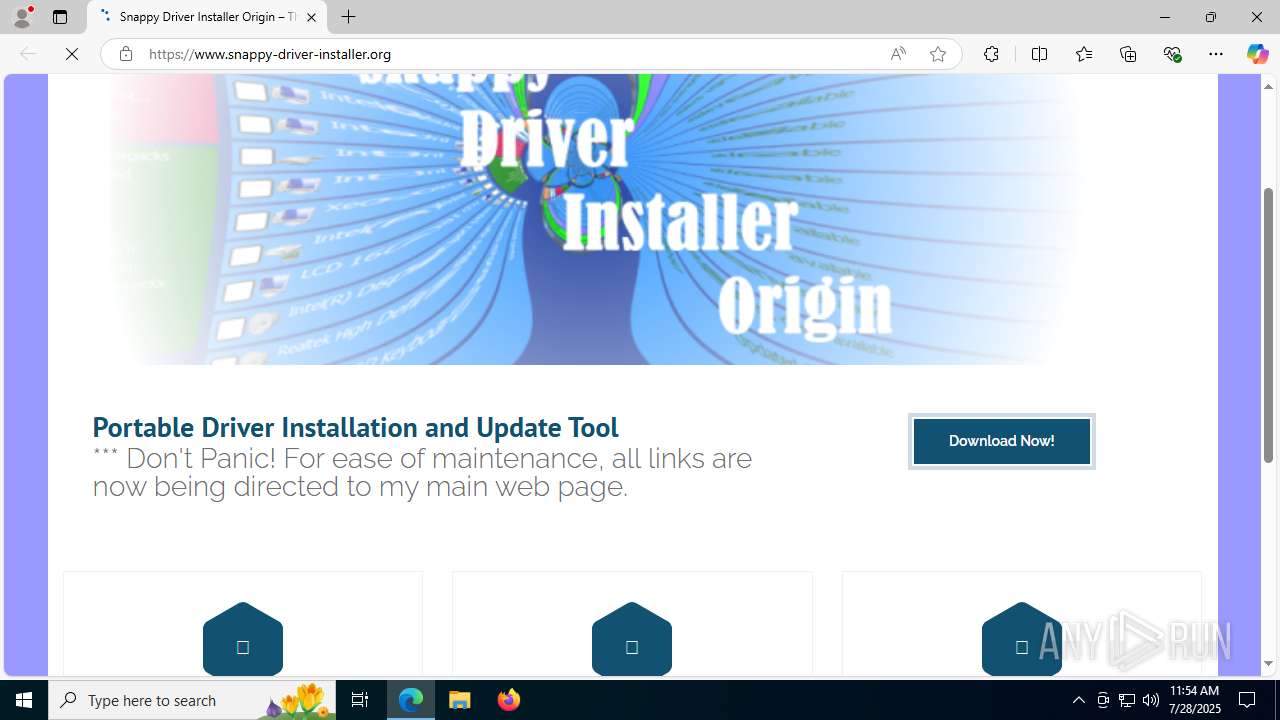The width and height of the screenshot is (1280, 720).
Task: Click scrollbar up arrow
Action: [1268, 86]
